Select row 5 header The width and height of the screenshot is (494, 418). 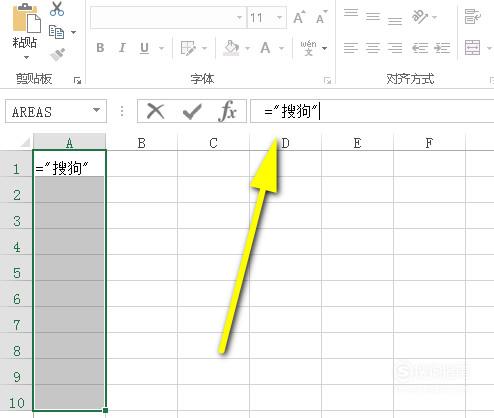[16, 267]
